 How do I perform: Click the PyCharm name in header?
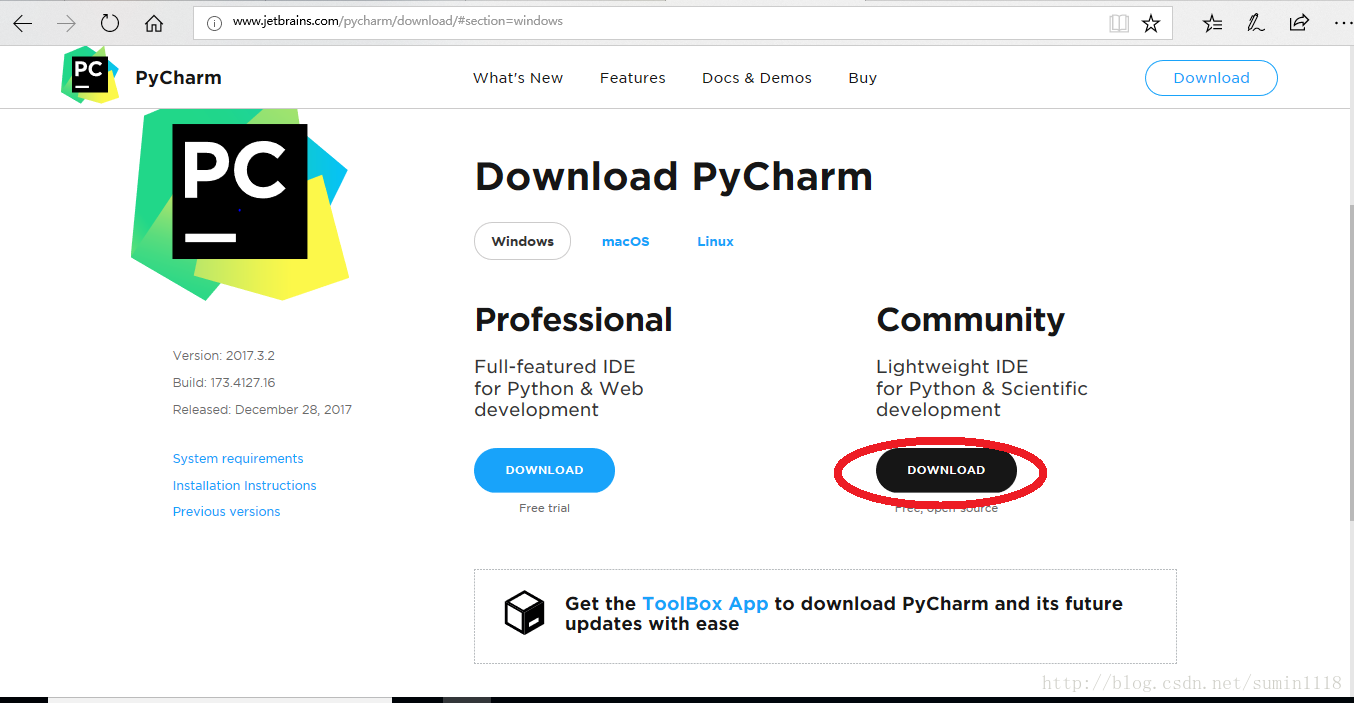[178, 78]
